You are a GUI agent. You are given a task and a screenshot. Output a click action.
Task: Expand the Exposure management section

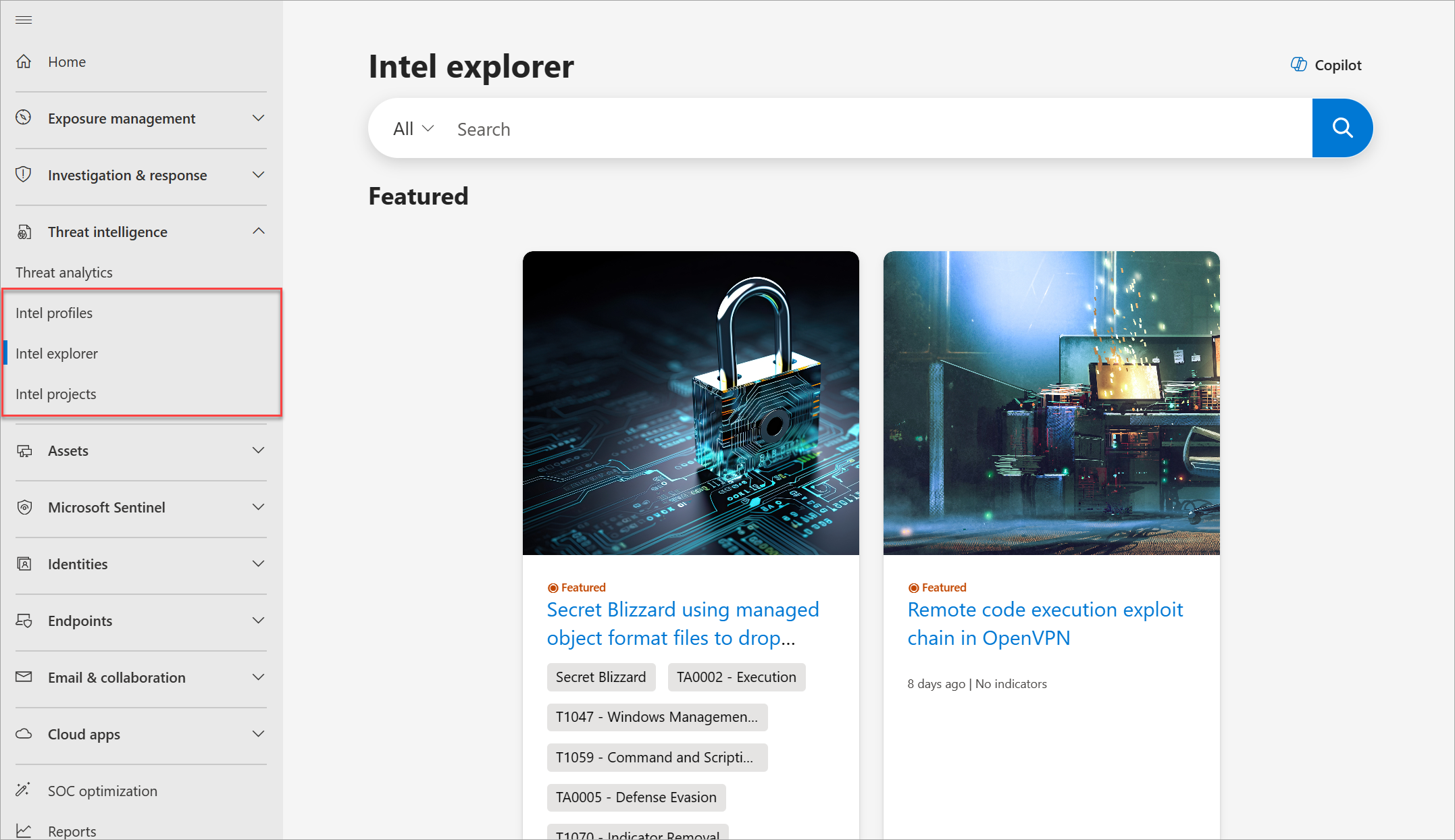(x=258, y=118)
